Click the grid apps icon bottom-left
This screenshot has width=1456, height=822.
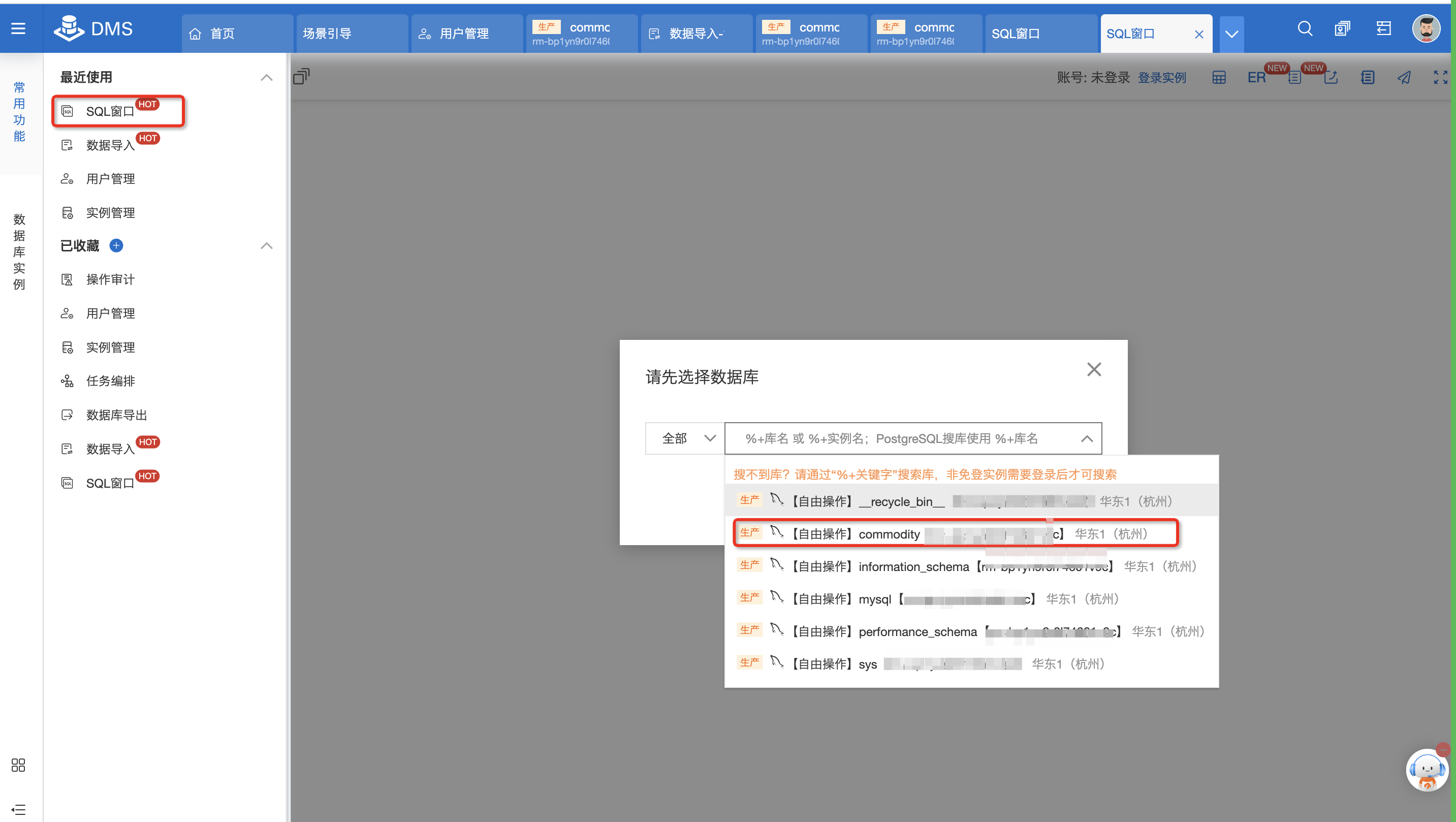point(18,765)
